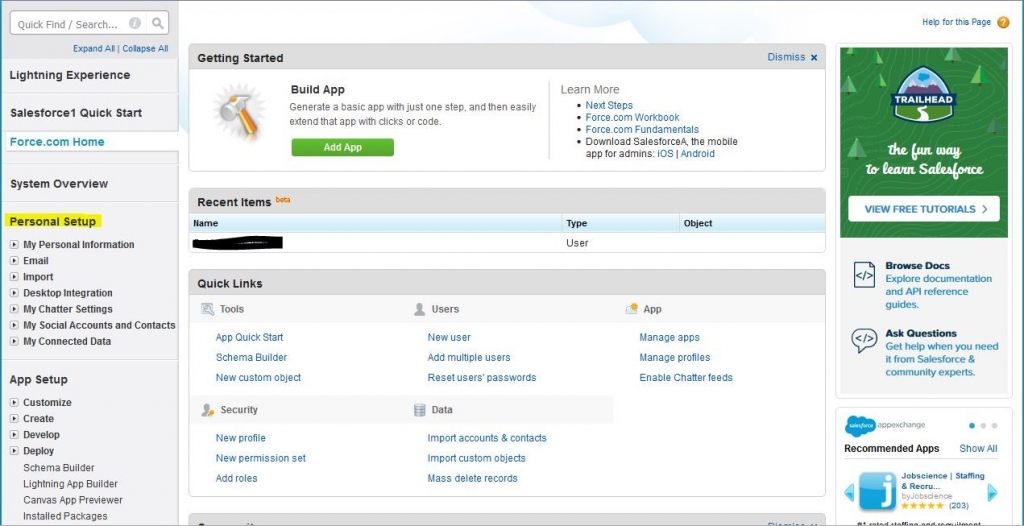
Task: Select third AppExchange carousel dot
Action: coord(994,425)
